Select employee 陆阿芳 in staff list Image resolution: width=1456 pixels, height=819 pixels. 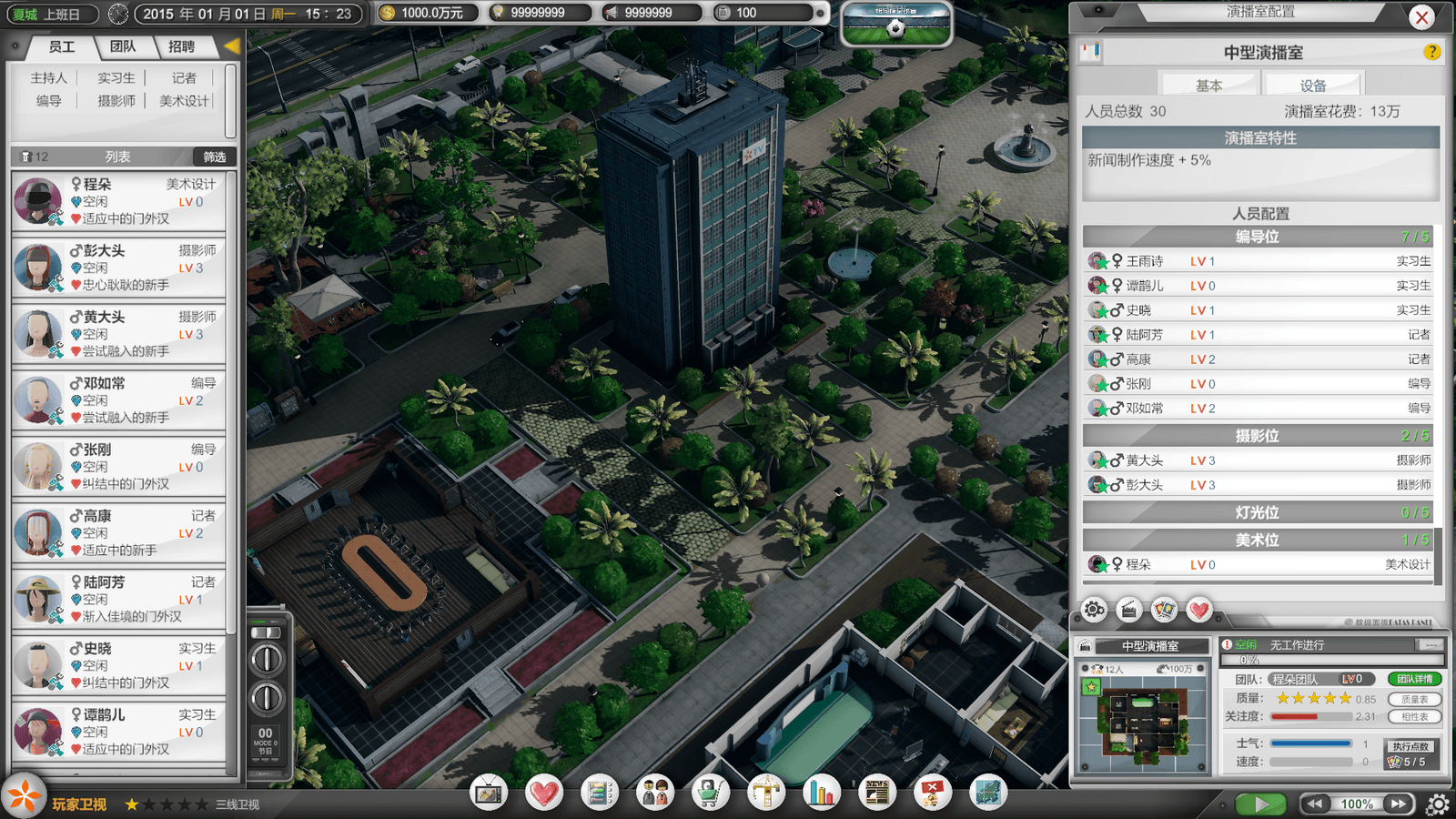click(118, 600)
